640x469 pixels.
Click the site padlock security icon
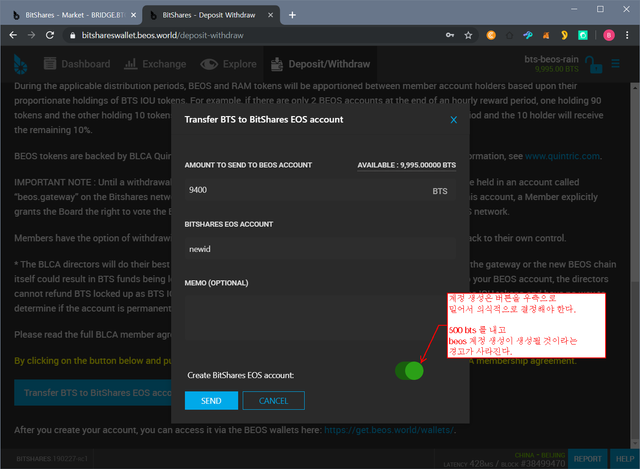pyautogui.click(x=73, y=36)
